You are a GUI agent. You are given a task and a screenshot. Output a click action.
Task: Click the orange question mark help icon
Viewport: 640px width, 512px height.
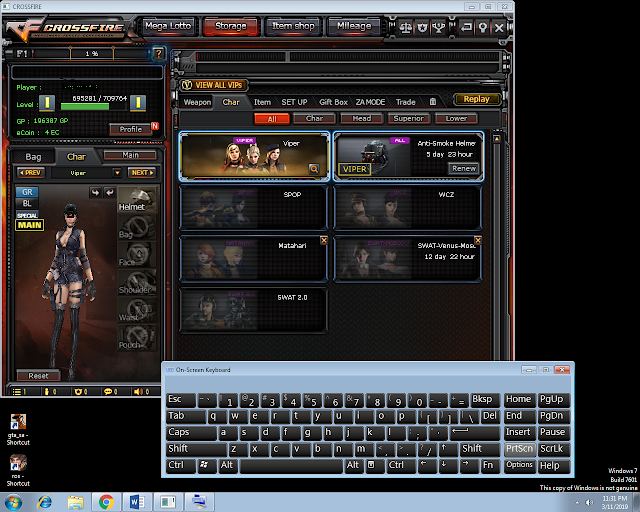(159, 53)
